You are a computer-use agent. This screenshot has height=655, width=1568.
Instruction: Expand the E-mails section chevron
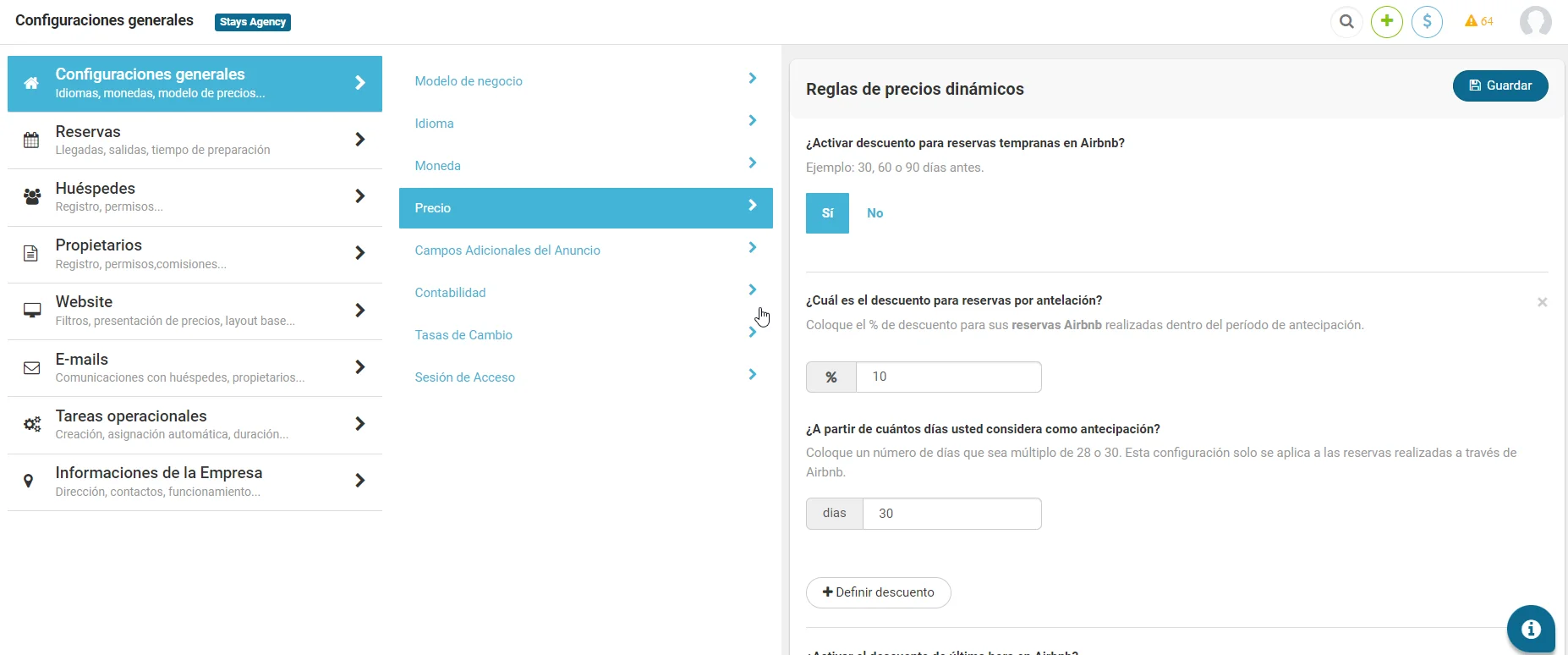coord(360,367)
